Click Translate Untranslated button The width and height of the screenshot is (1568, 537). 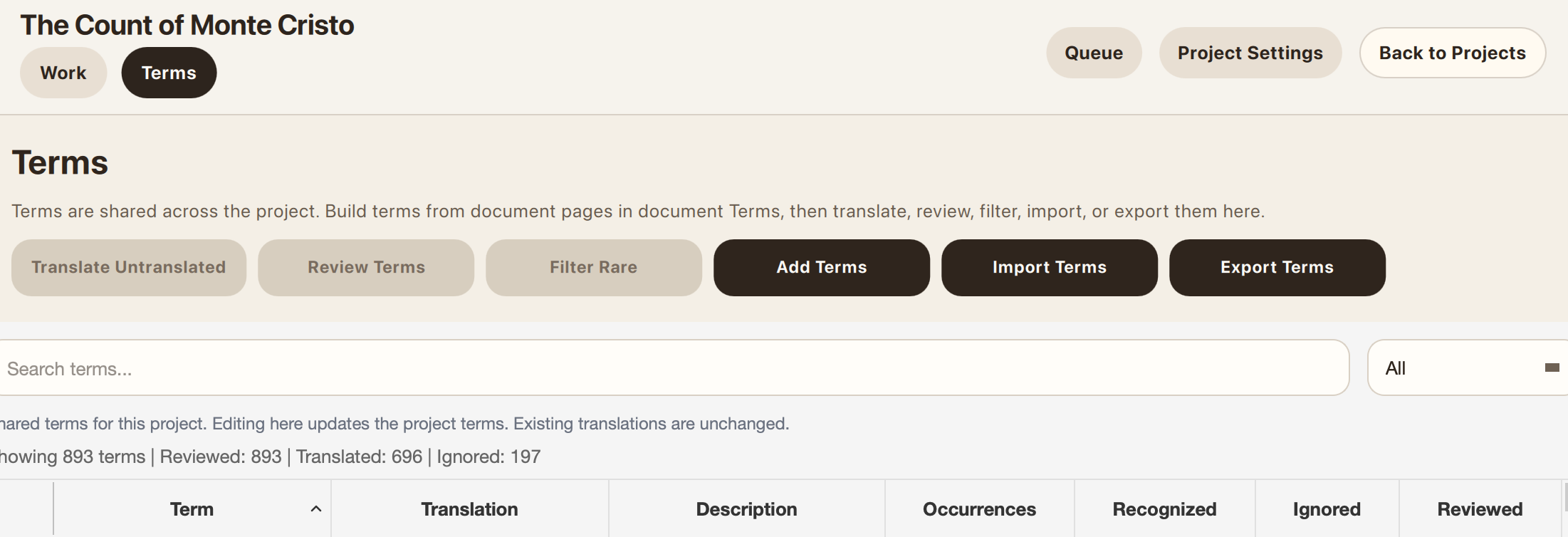coord(129,268)
